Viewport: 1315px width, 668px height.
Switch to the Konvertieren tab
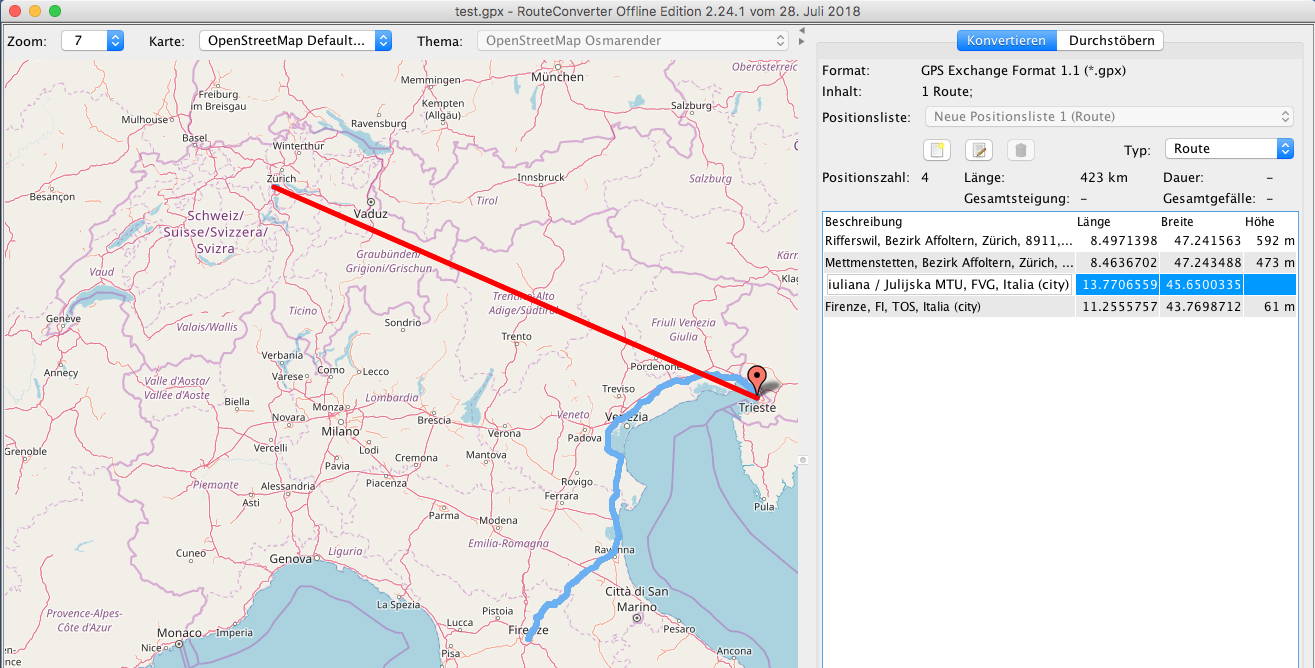pos(1006,41)
